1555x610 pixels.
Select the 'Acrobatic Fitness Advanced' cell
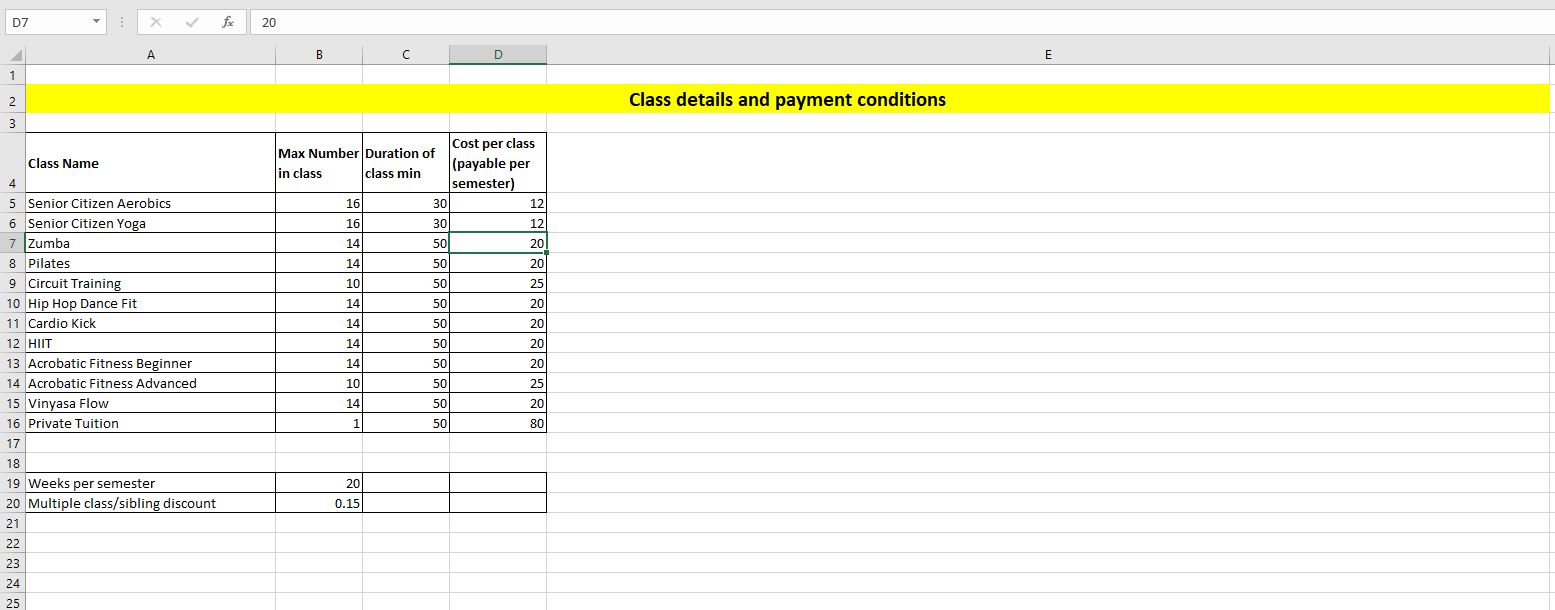click(150, 383)
